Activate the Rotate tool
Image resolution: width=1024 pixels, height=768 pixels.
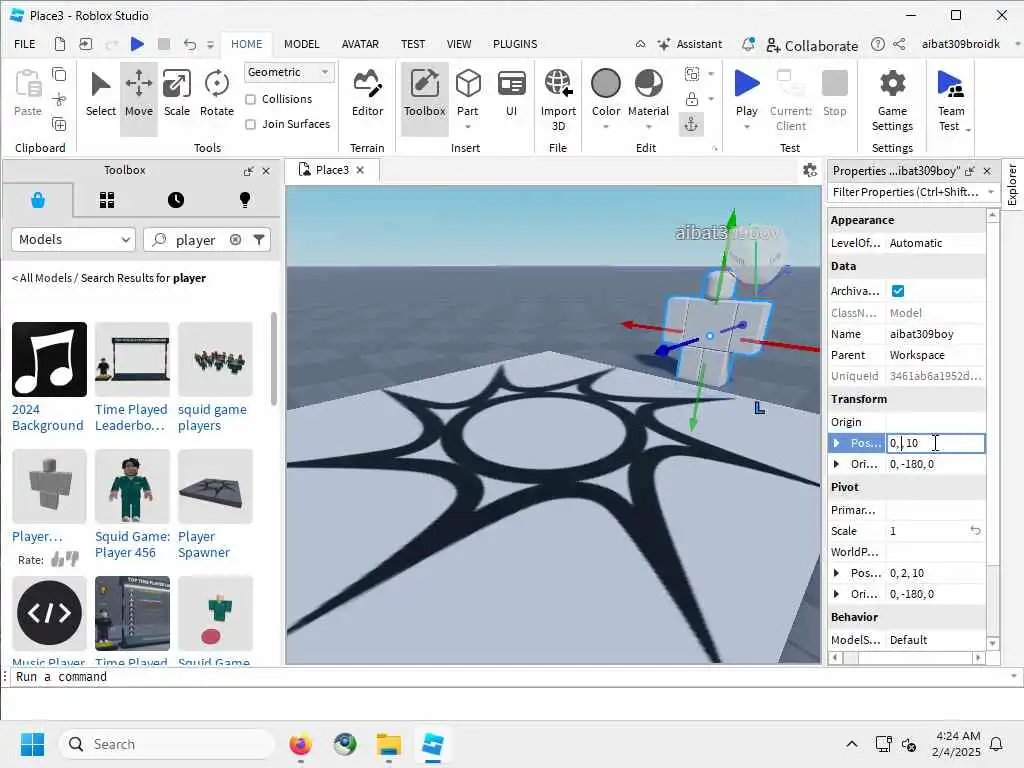pyautogui.click(x=216, y=95)
